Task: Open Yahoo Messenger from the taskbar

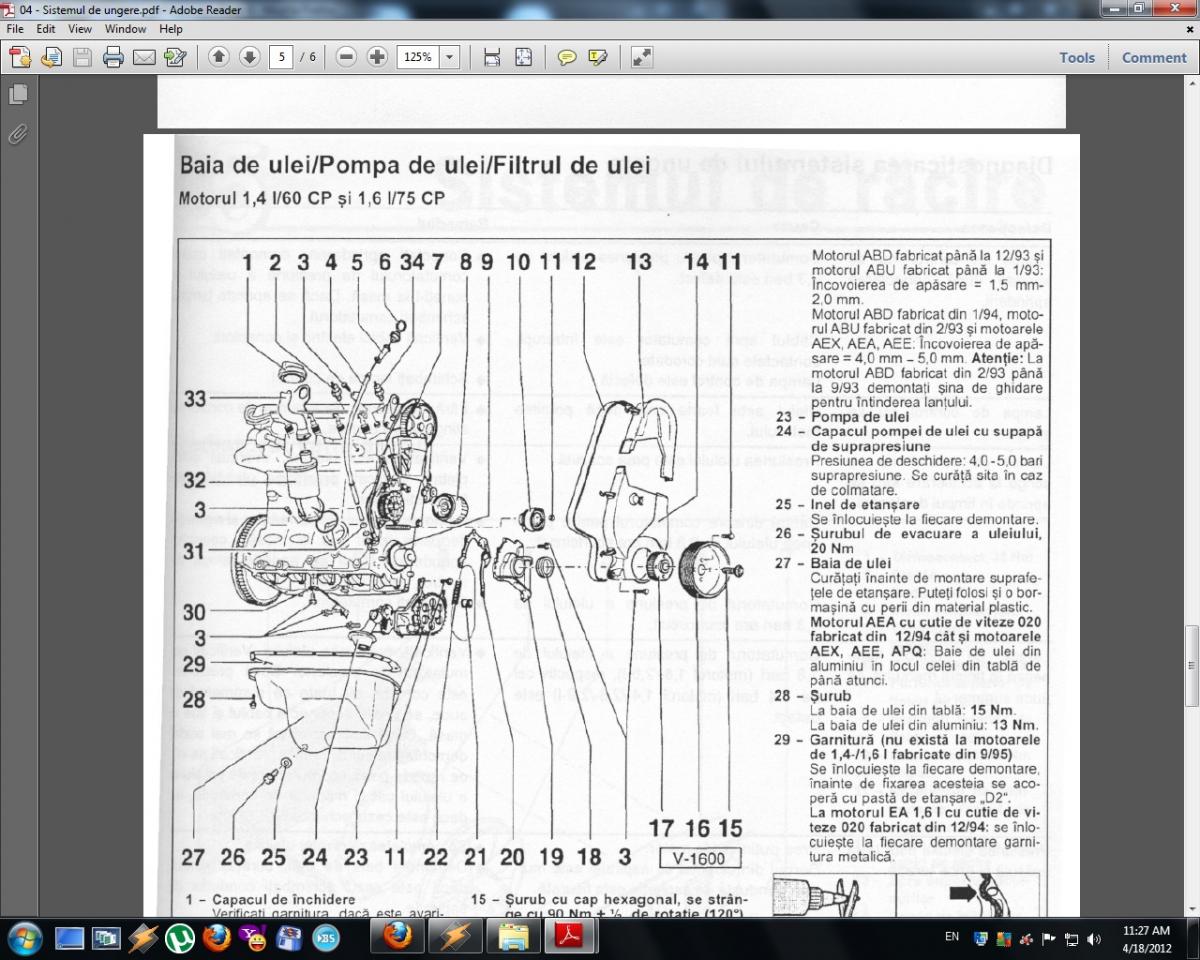Action: (254, 938)
